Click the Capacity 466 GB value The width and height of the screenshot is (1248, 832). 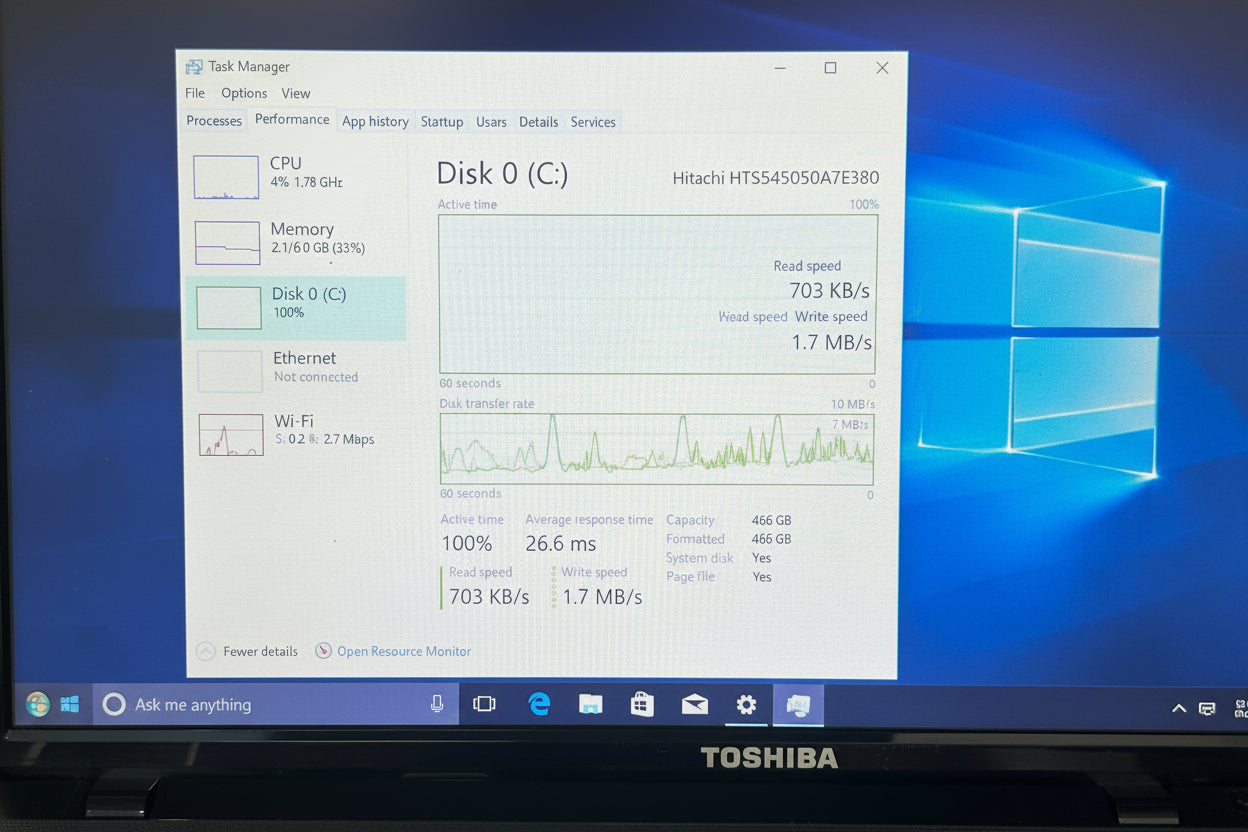point(771,520)
